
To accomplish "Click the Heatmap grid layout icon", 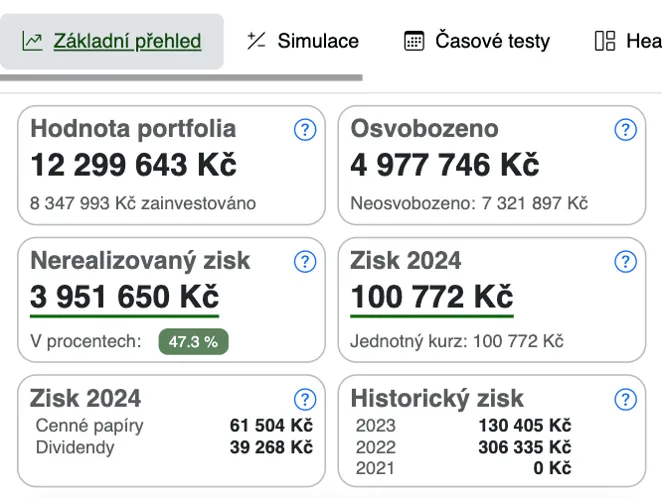I will click(x=605, y=41).
